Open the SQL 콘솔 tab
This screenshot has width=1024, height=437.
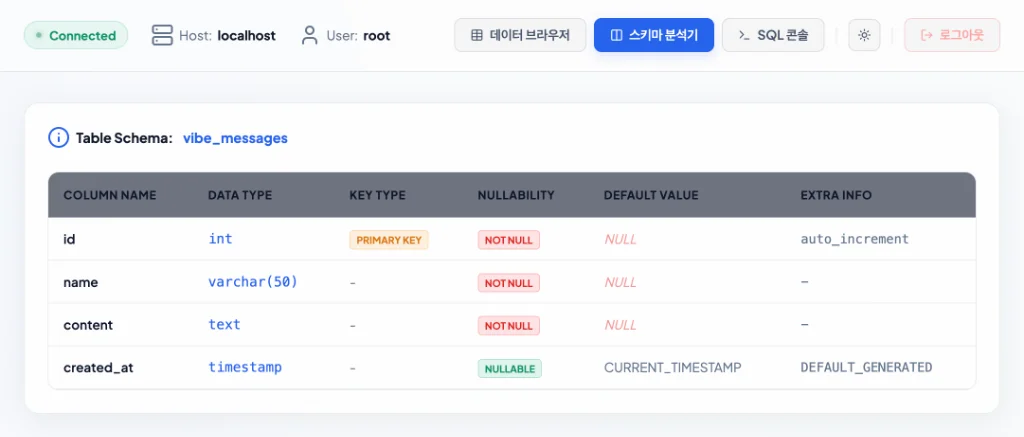click(773, 35)
